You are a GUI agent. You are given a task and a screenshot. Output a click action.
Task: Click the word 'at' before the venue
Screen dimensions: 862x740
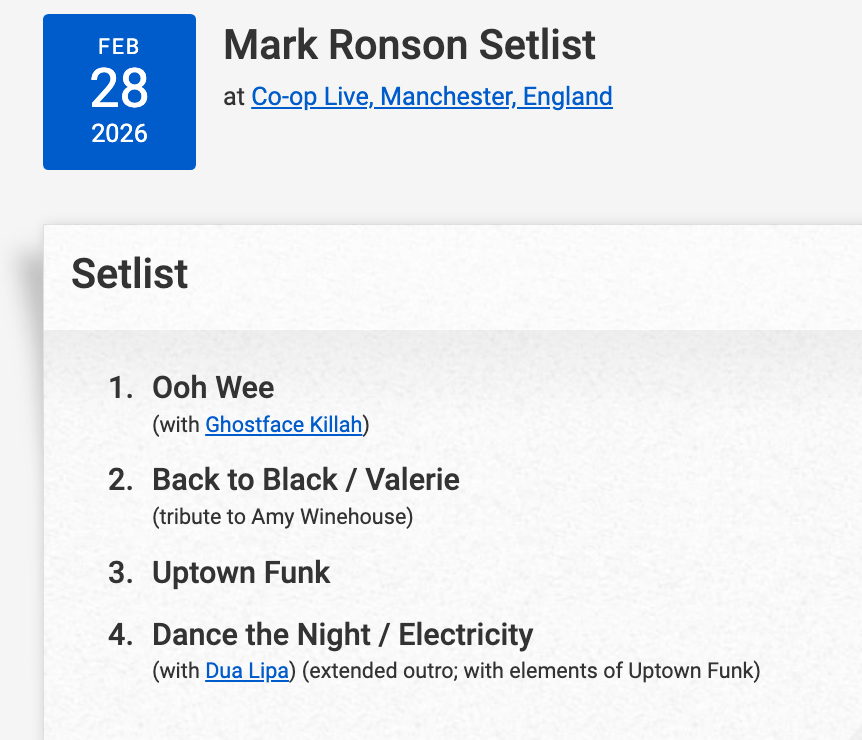tap(234, 97)
